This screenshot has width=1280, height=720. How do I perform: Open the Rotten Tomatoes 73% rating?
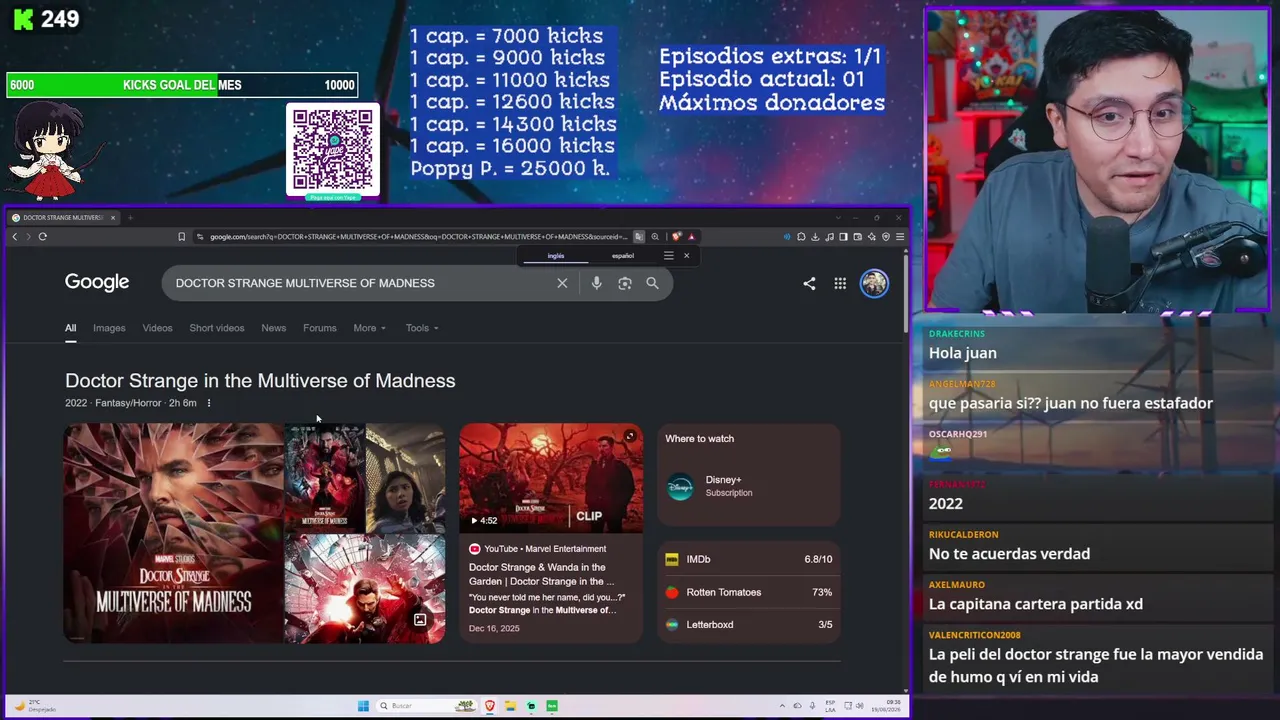click(x=749, y=592)
